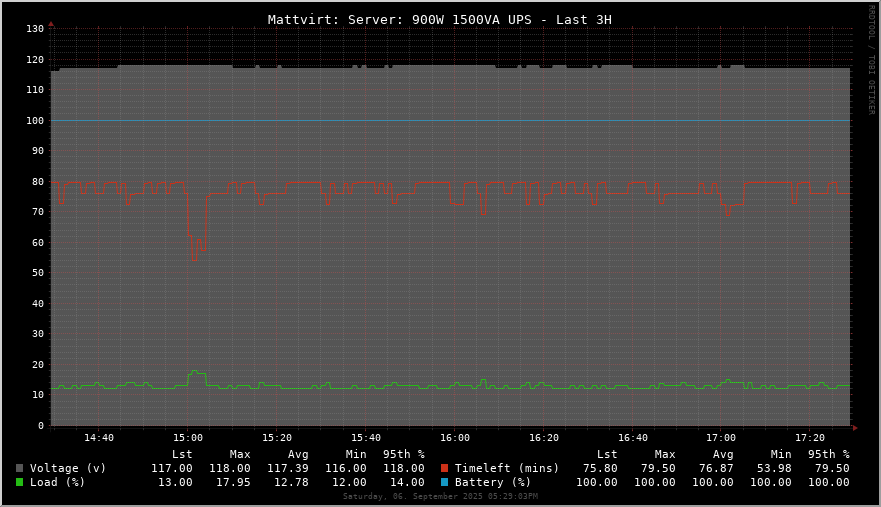Screen dimensions: 881x507
Task: Click the 120 y-axis label
Action: [35, 60]
